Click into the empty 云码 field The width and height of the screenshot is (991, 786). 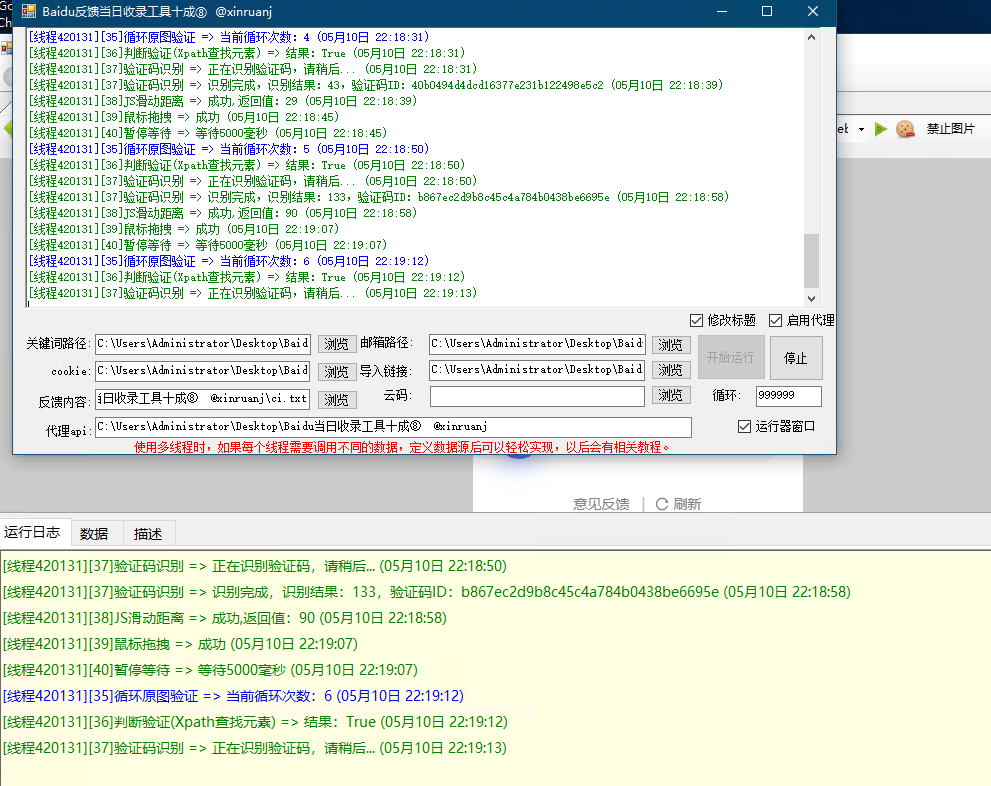tap(537, 396)
